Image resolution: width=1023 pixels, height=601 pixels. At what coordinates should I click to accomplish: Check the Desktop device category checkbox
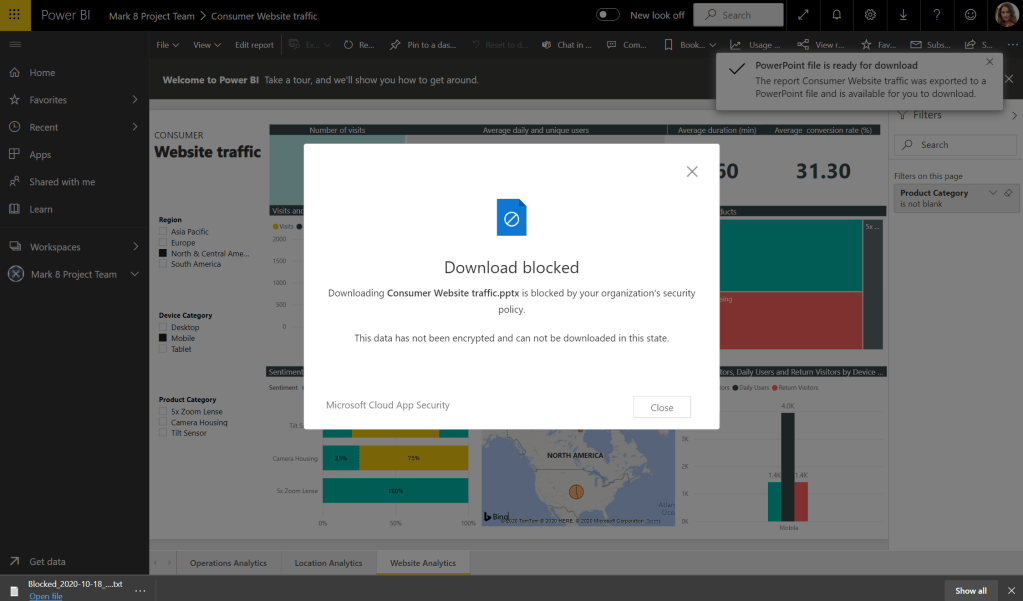coord(164,327)
